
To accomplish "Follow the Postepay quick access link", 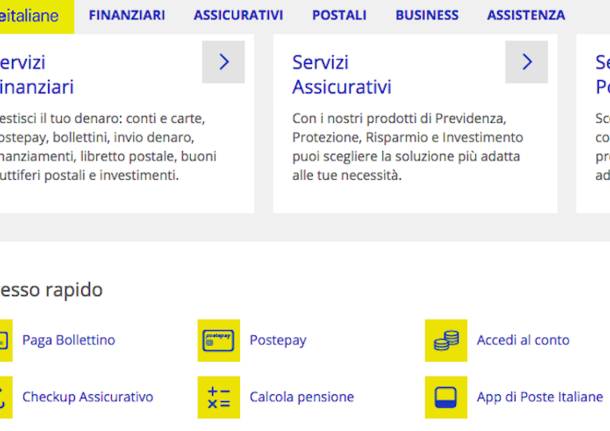I will pyautogui.click(x=278, y=340).
